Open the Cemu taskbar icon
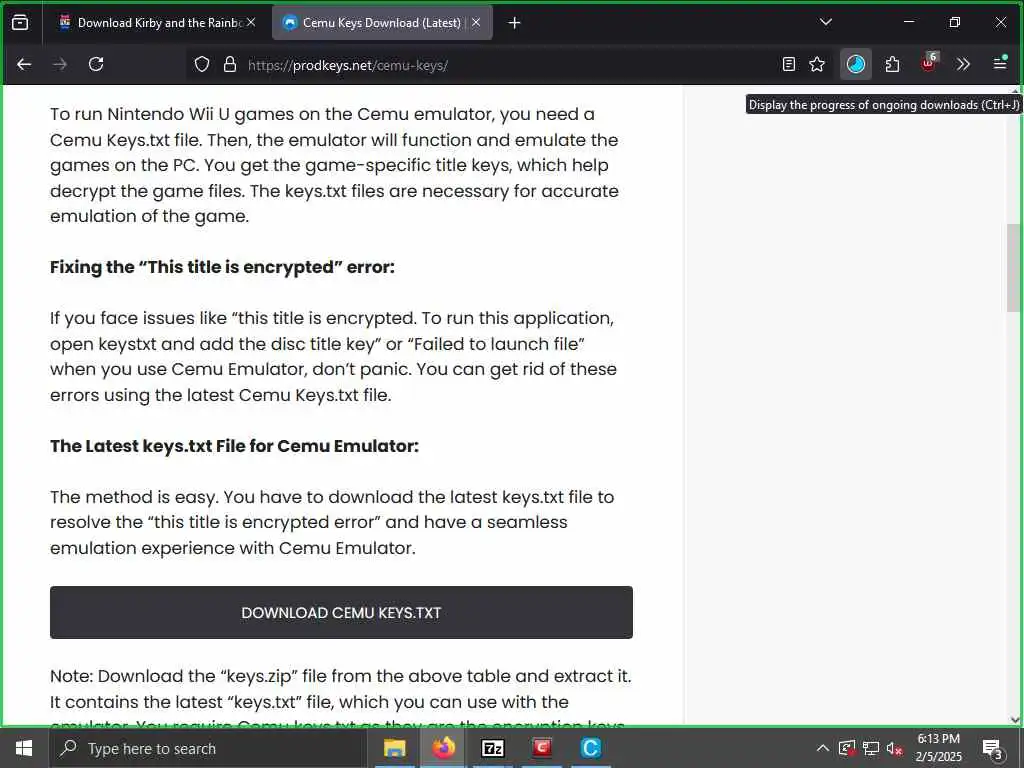The height and width of the screenshot is (768, 1024). (590, 748)
